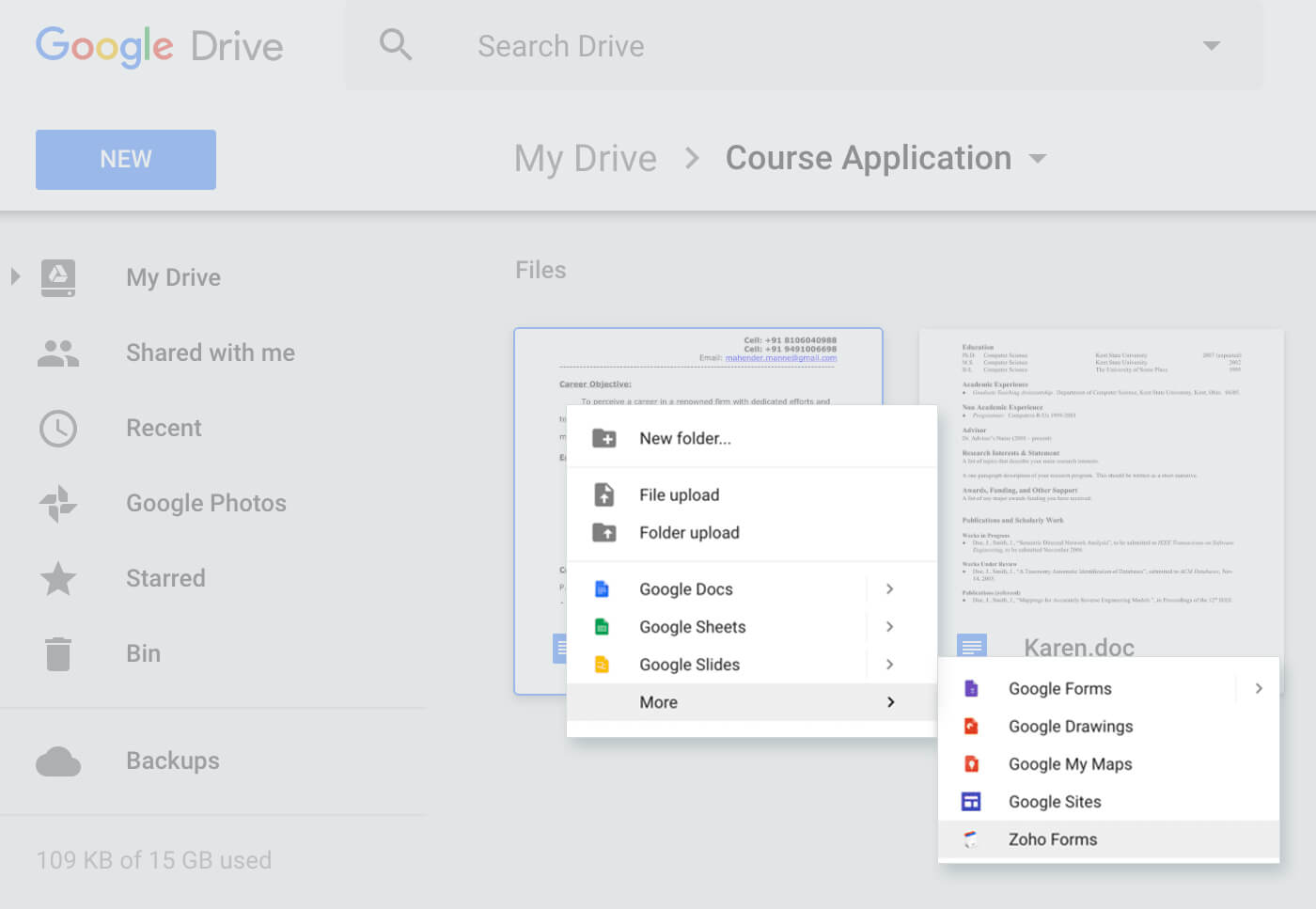This screenshot has height=909, width=1316.
Task: Select New folder... menu entry
Action: [x=684, y=439]
